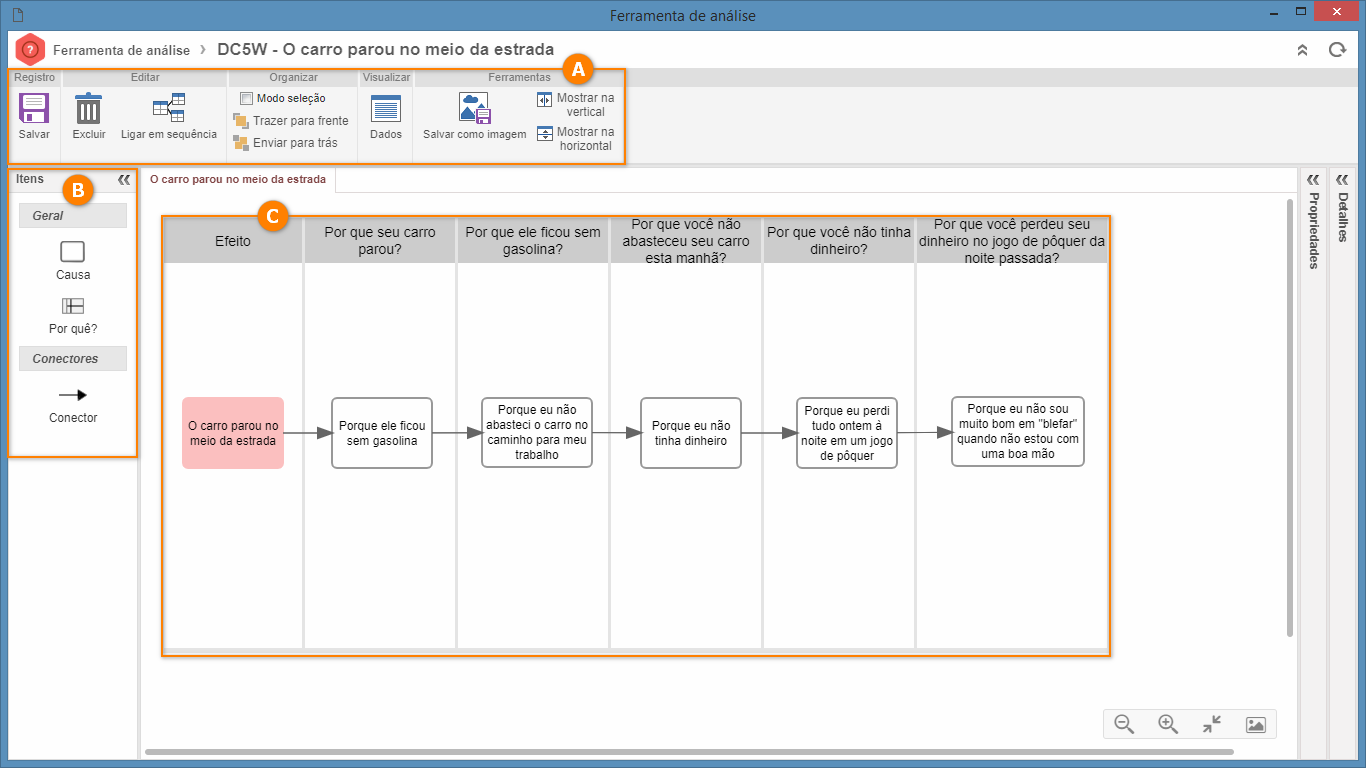The width and height of the screenshot is (1366, 768).
Task: Select node Porque eu não tinha dinheiro
Action: click(x=691, y=433)
